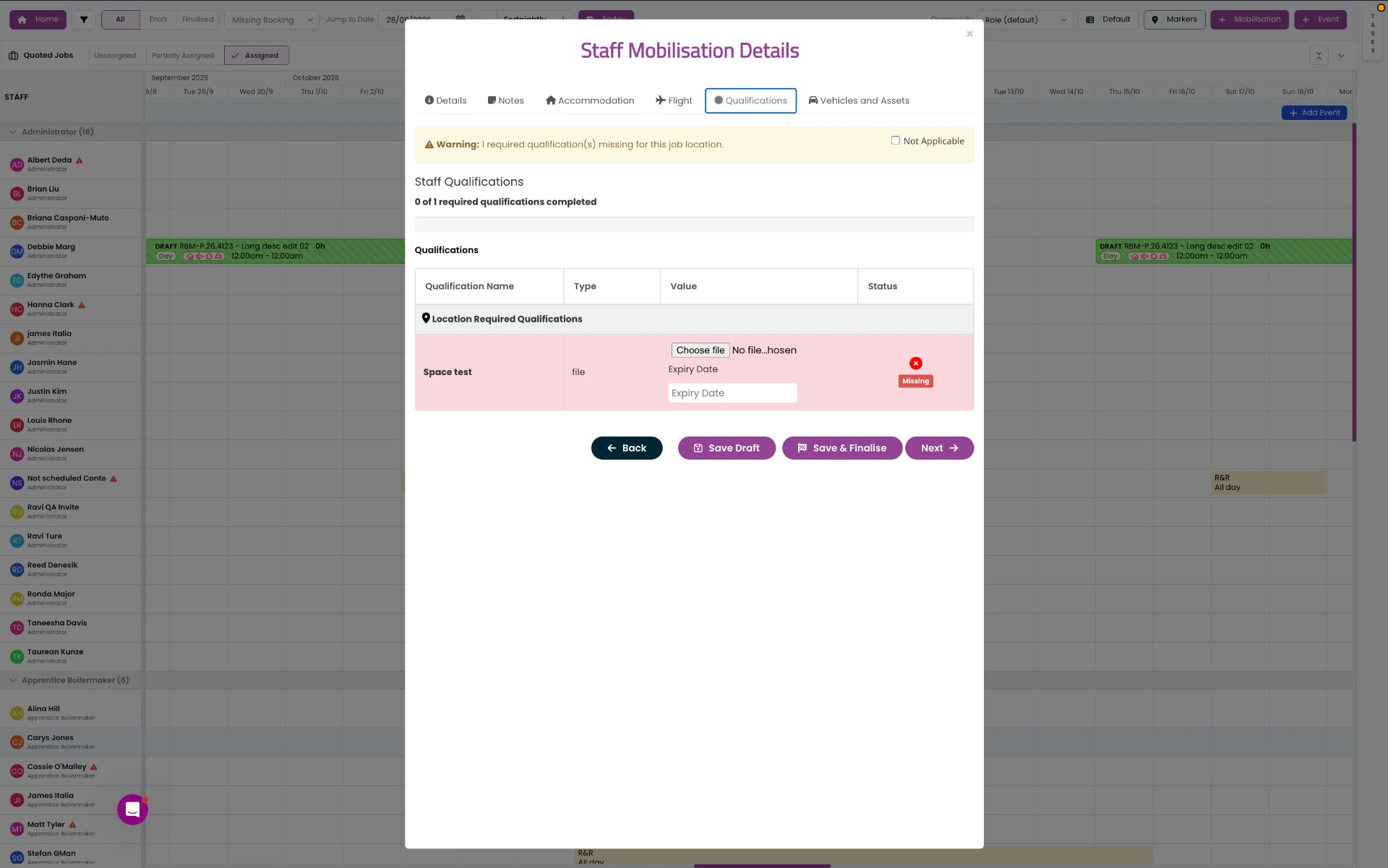Close the Staff Mobilisation Details dialog
The height and width of the screenshot is (868, 1388).
tap(969, 34)
